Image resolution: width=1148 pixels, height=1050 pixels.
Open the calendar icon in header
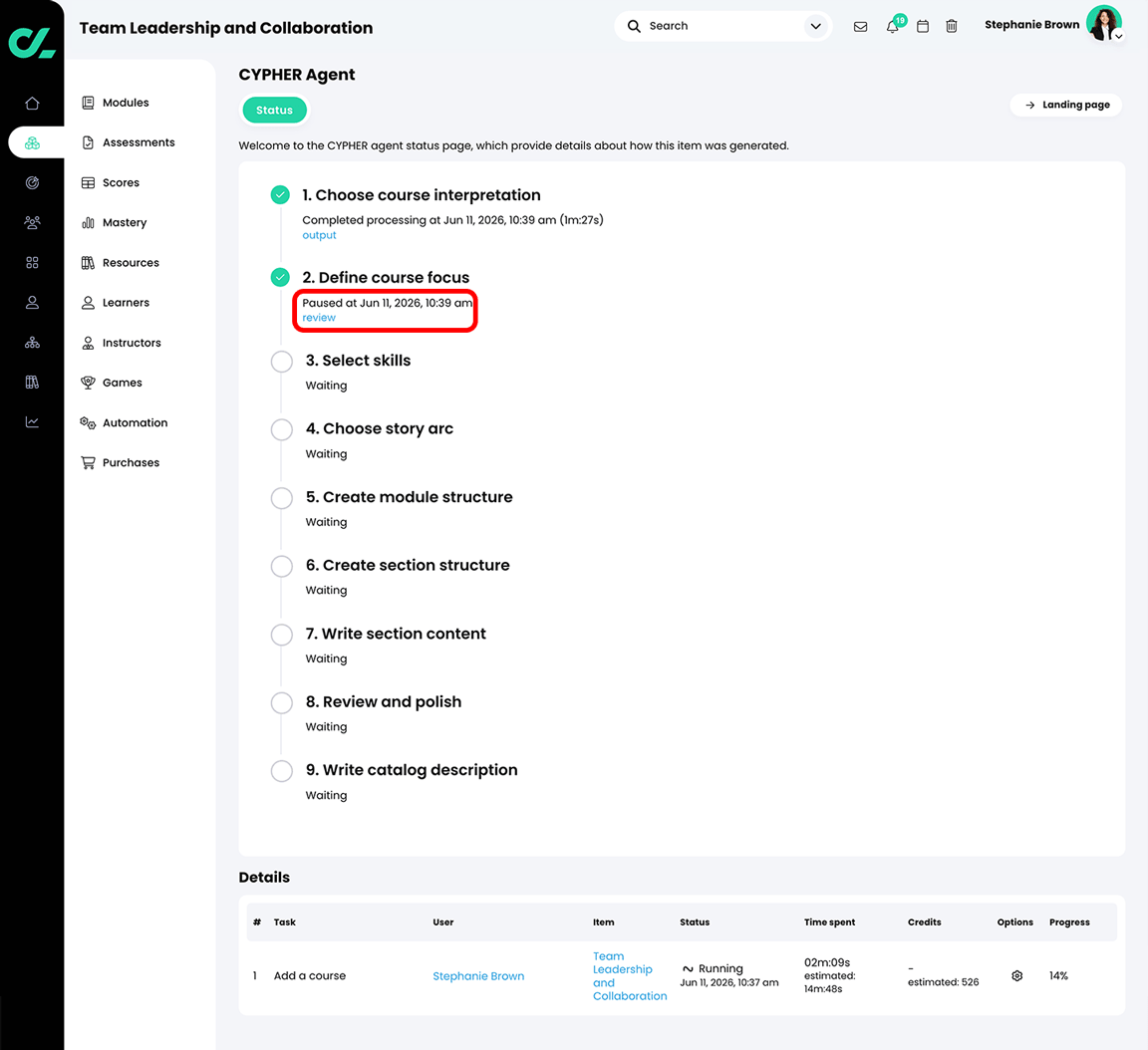tap(923, 26)
